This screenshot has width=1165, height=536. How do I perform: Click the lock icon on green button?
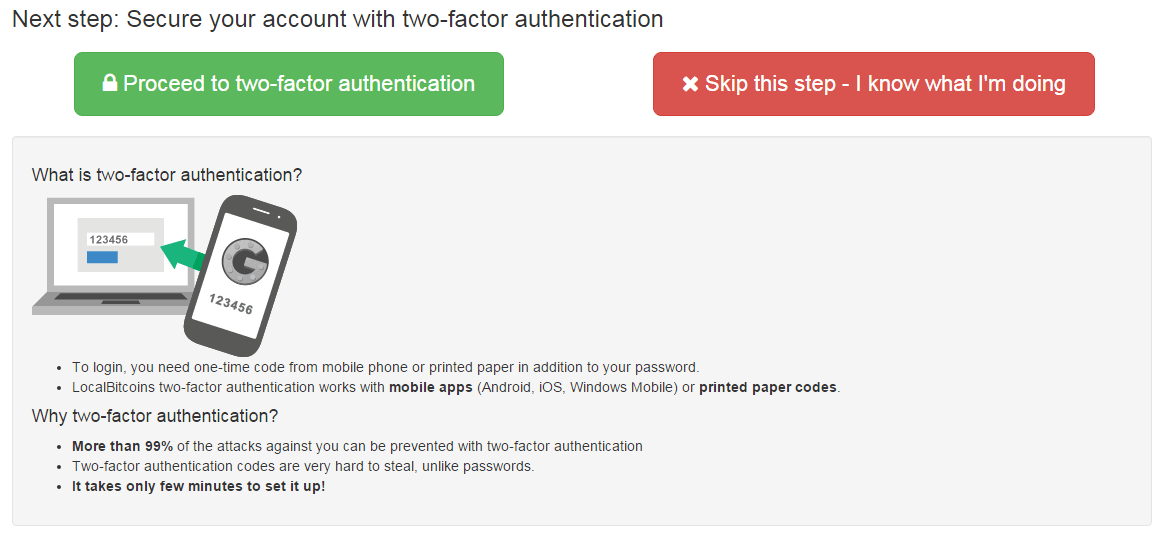110,84
